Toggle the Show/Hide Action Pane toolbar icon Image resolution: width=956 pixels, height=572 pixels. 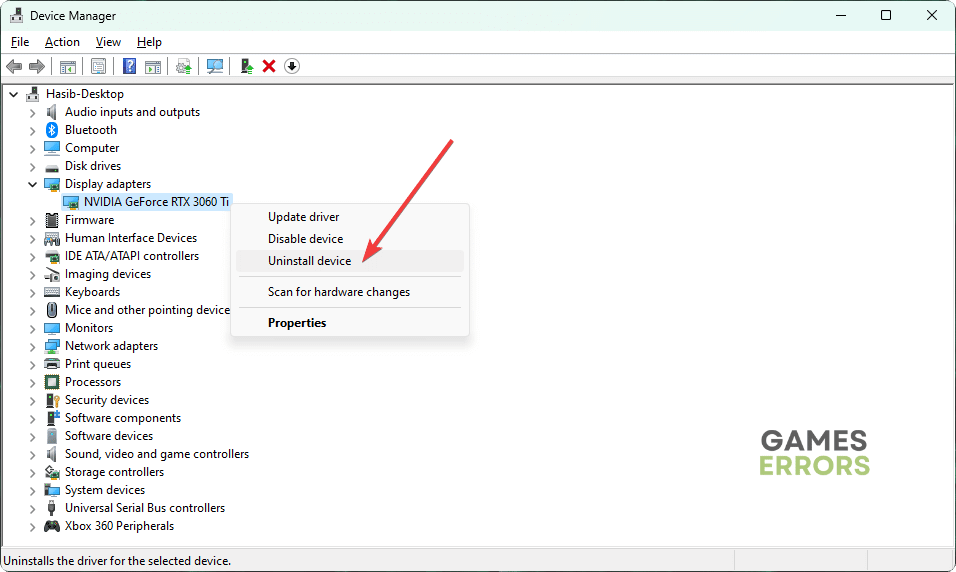152,66
